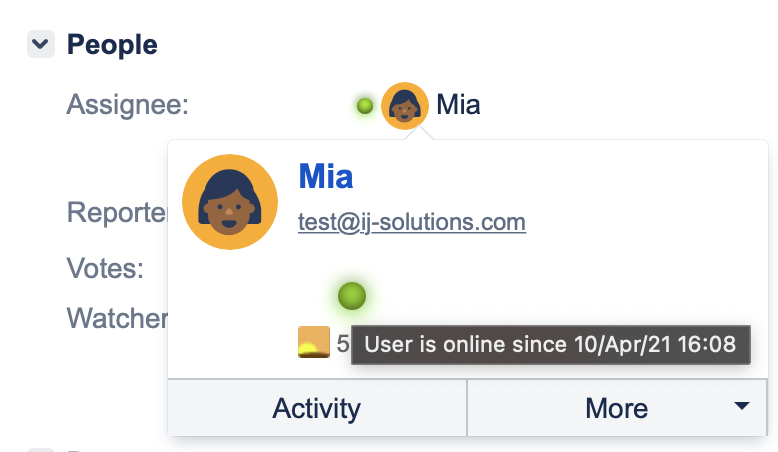Open the blue Mia profile name link

tap(325, 177)
